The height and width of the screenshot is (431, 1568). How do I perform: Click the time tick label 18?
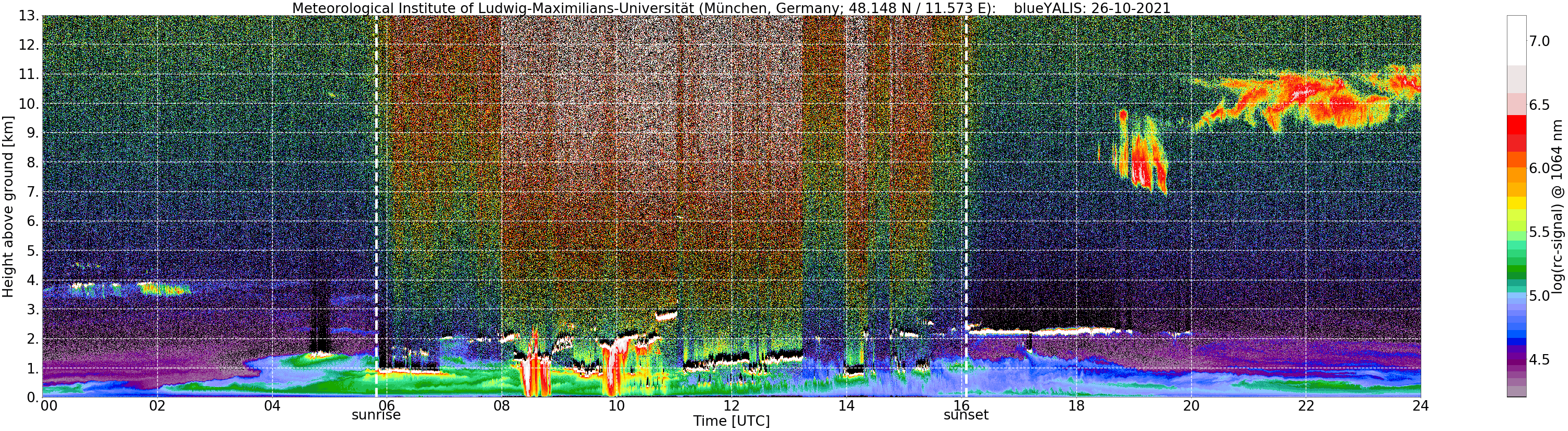pyautogui.click(x=1076, y=406)
